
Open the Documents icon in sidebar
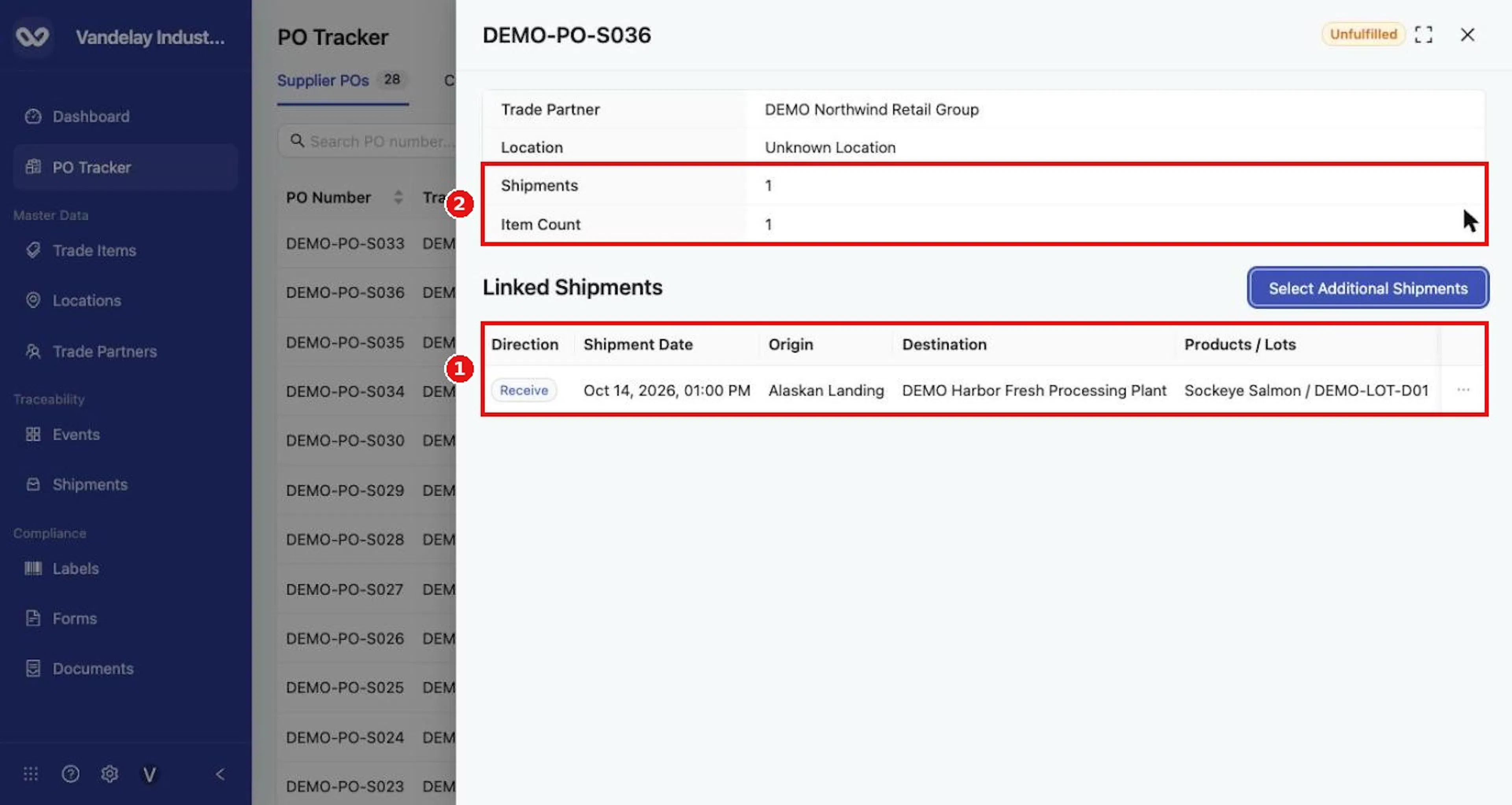click(33, 668)
